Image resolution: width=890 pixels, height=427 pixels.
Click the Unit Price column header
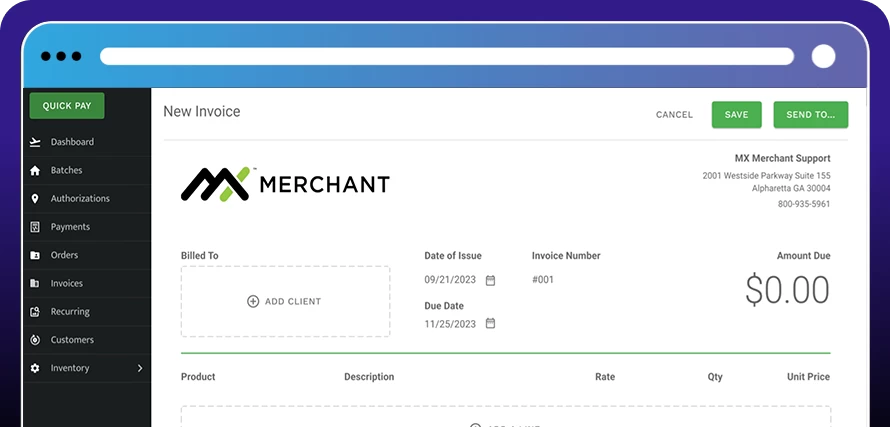click(x=808, y=377)
